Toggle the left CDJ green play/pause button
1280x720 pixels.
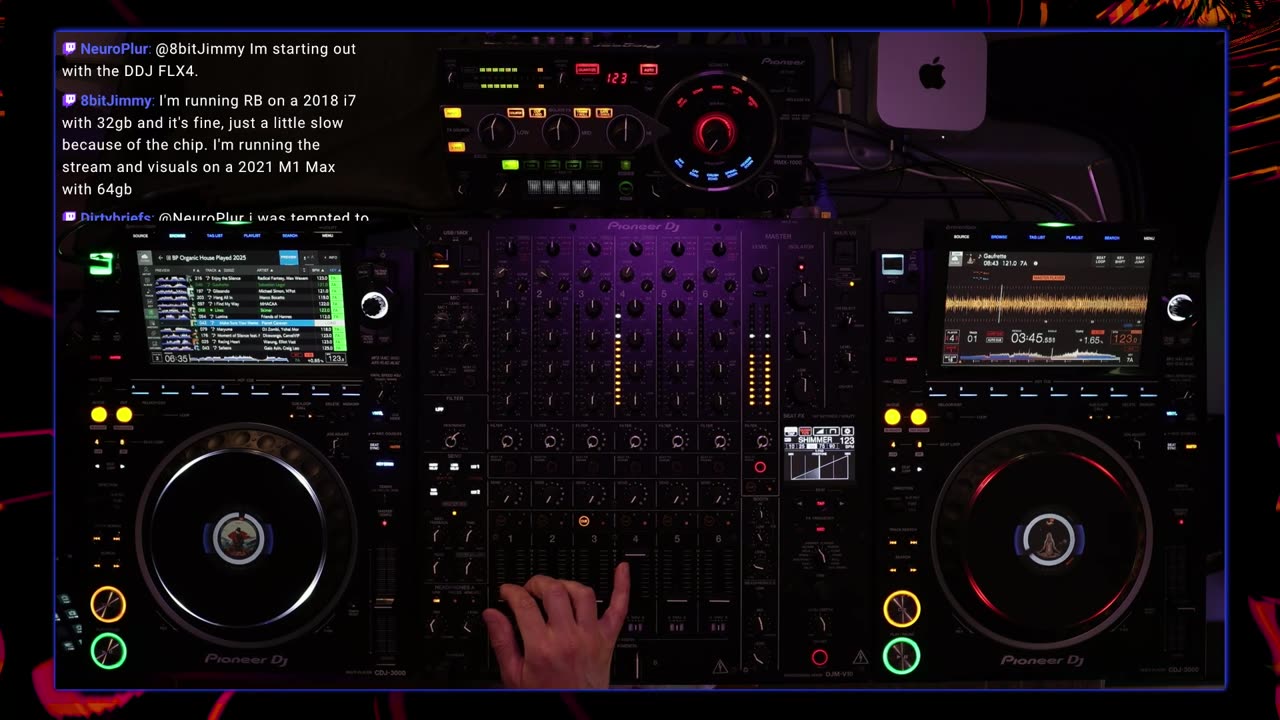click(x=108, y=652)
